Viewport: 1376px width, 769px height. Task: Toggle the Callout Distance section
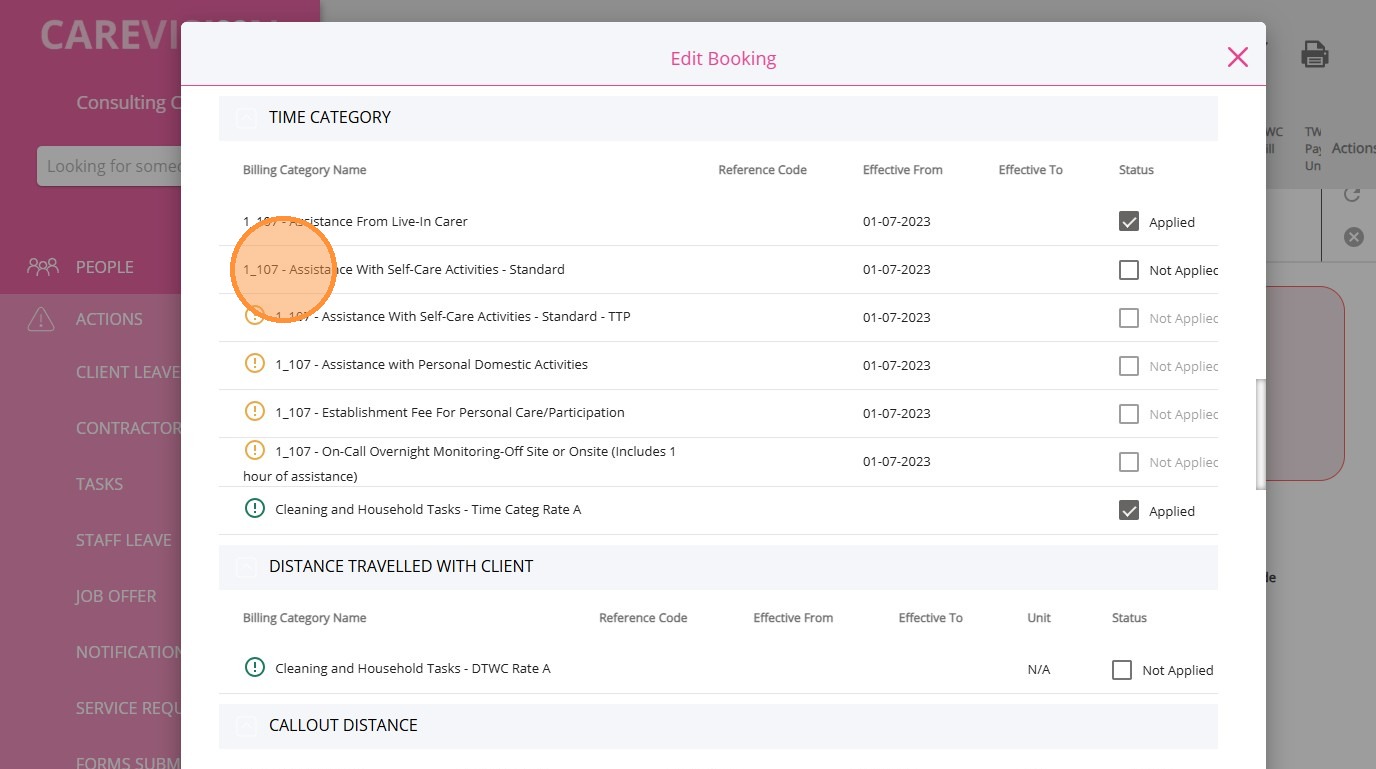pos(246,726)
